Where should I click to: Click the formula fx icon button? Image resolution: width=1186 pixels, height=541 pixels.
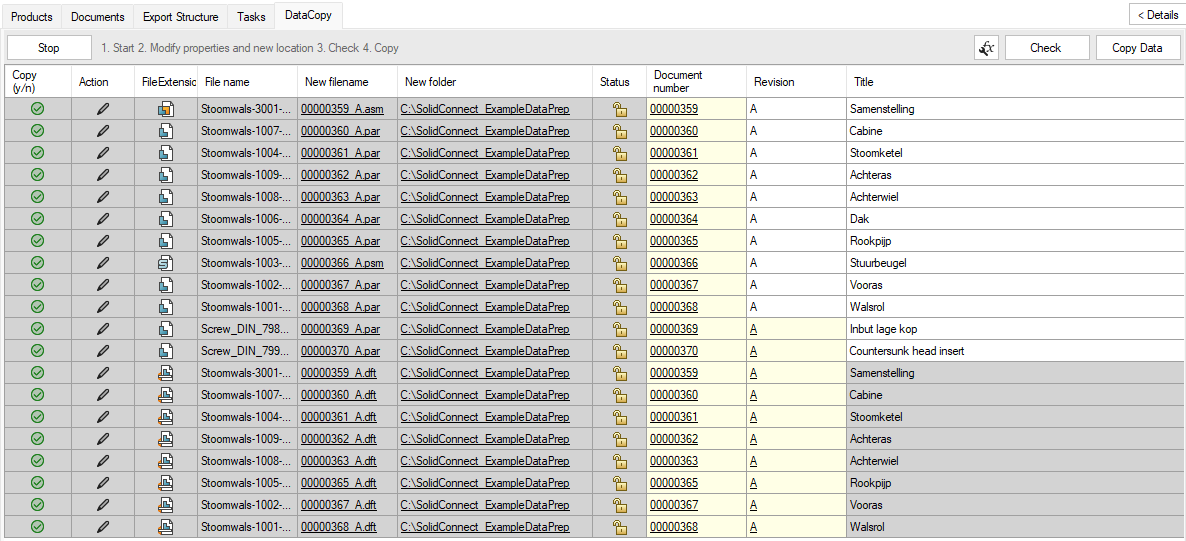[986, 48]
